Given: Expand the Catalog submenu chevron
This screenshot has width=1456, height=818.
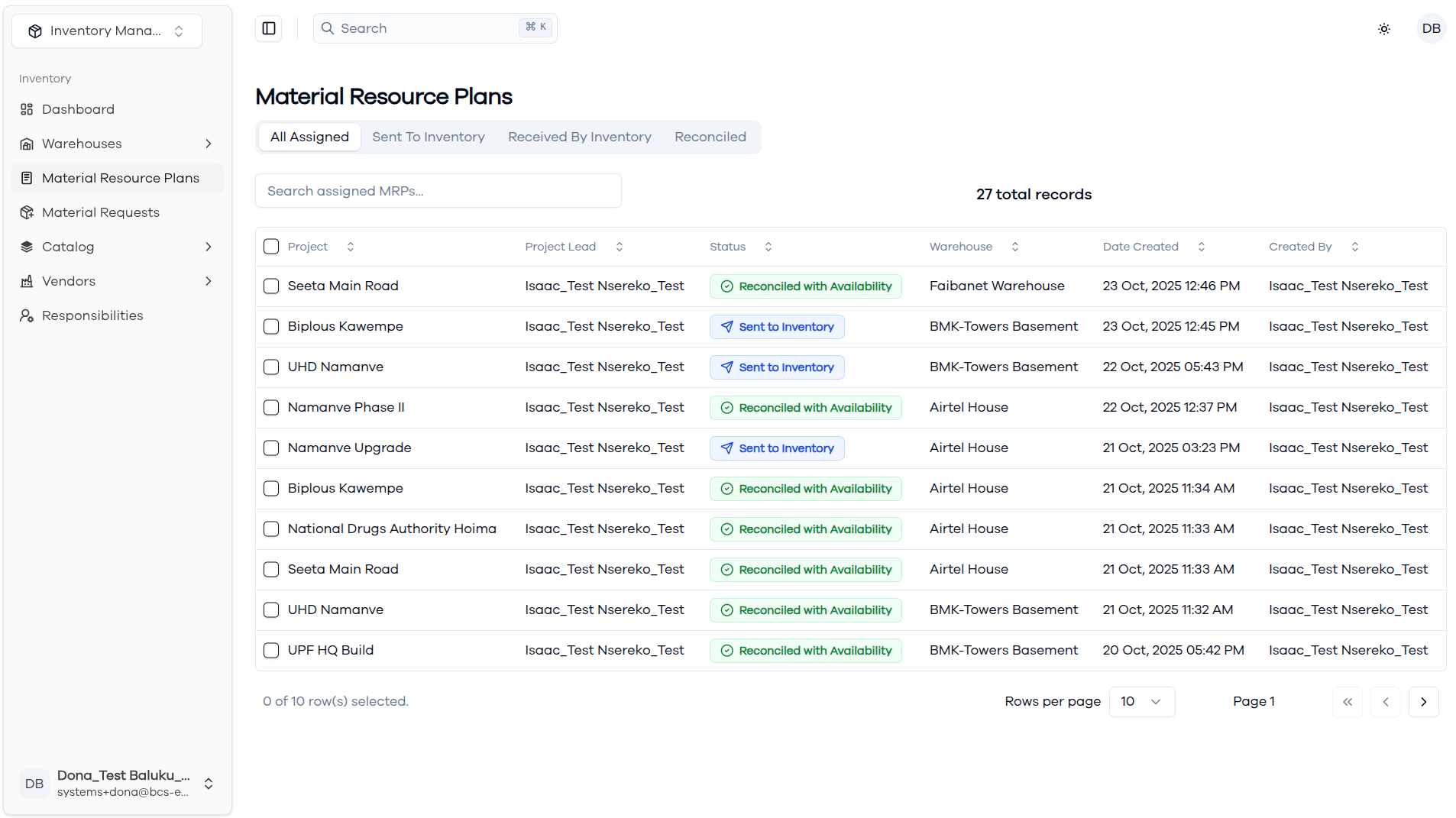Looking at the screenshot, I should click(x=209, y=247).
